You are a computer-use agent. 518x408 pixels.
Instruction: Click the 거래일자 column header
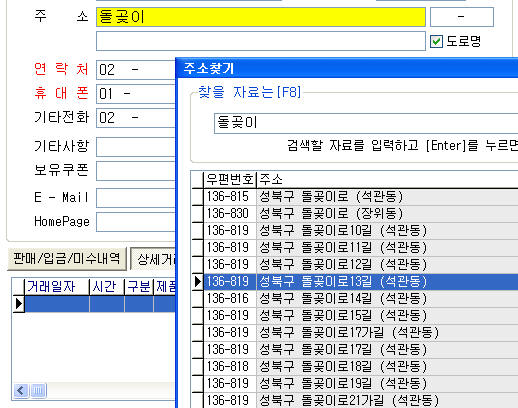[57, 287]
